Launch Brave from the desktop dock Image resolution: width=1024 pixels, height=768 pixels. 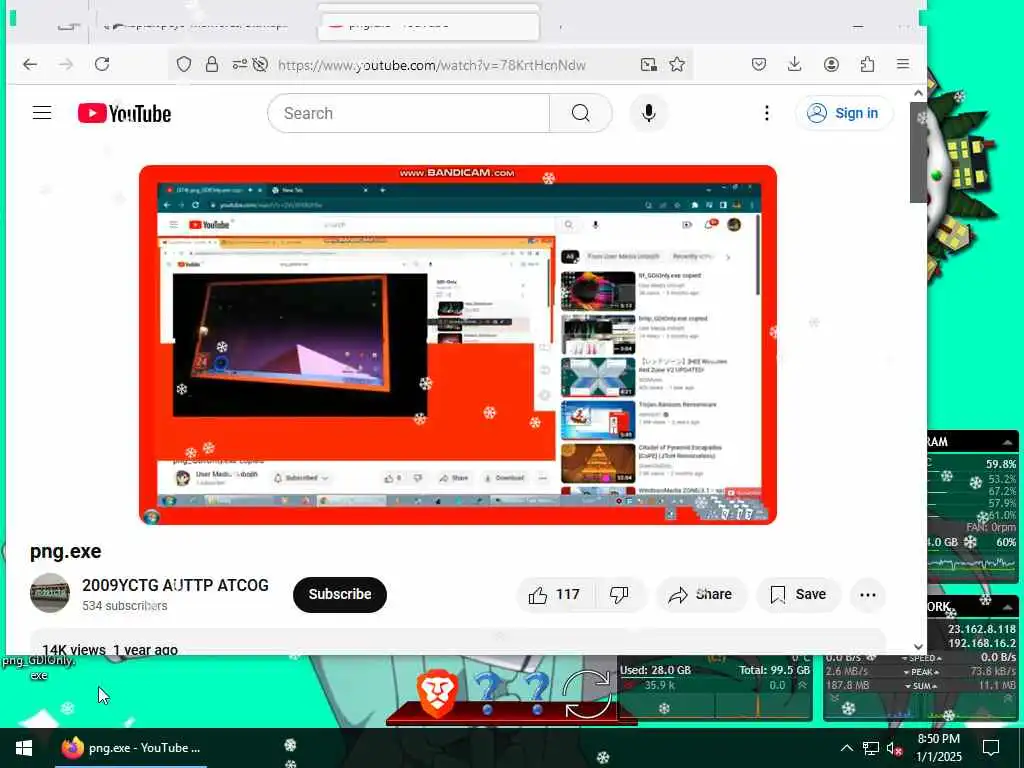tap(436, 694)
